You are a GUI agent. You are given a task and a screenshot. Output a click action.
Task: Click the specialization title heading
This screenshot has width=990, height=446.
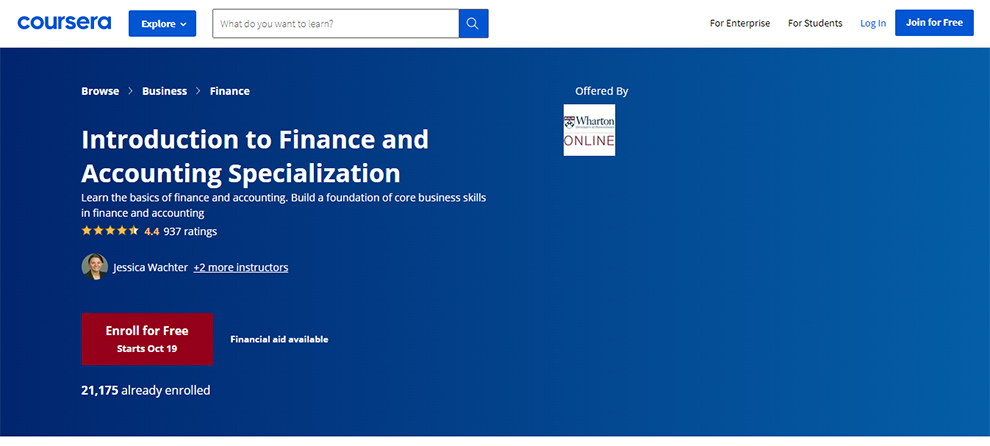255,156
